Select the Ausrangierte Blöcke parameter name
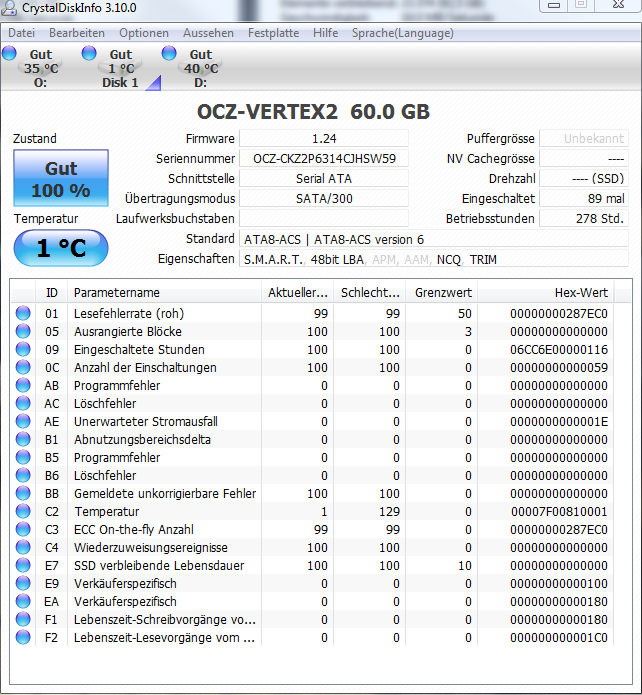This screenshot has width=642, height=695. tap(128, 332)
